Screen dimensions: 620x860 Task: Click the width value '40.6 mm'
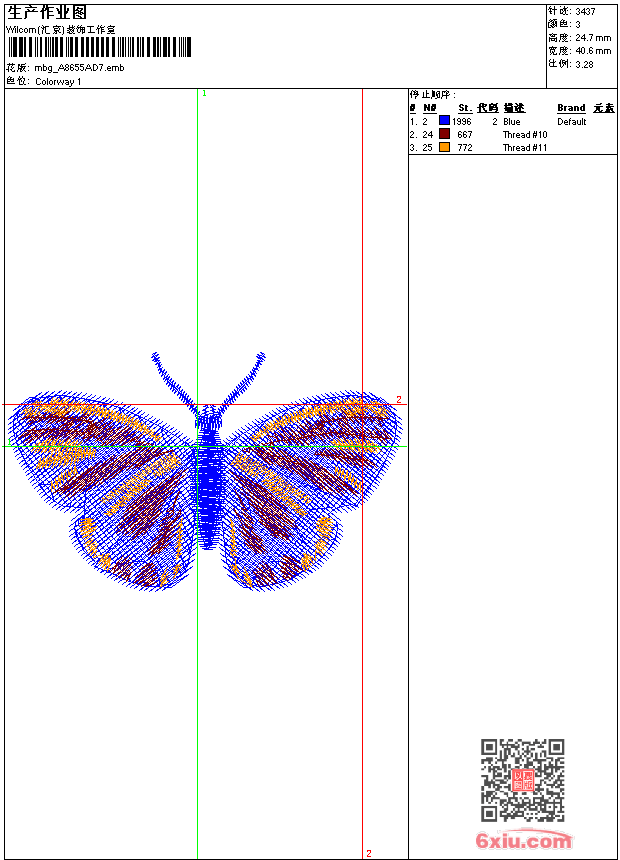click(593, 51)
